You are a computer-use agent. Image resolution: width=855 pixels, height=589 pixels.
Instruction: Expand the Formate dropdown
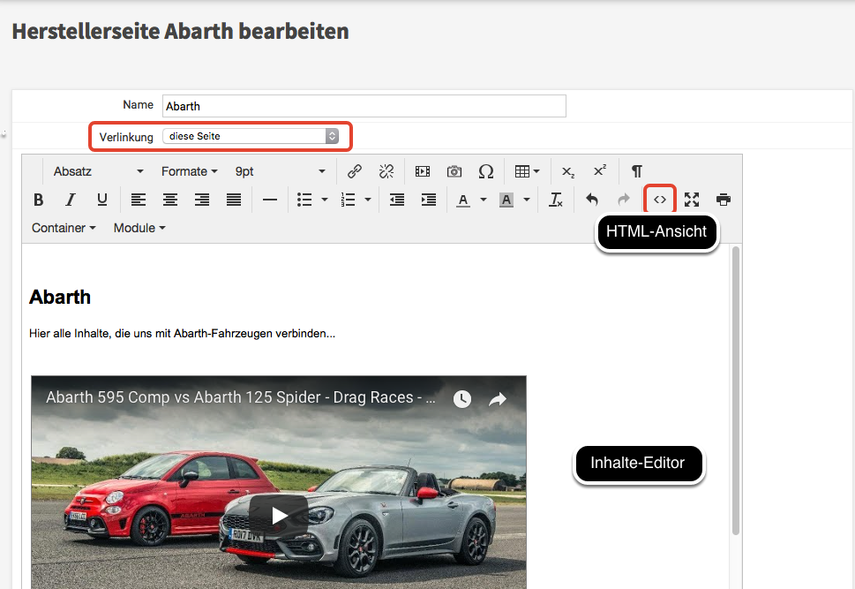[x=189, y=171]
